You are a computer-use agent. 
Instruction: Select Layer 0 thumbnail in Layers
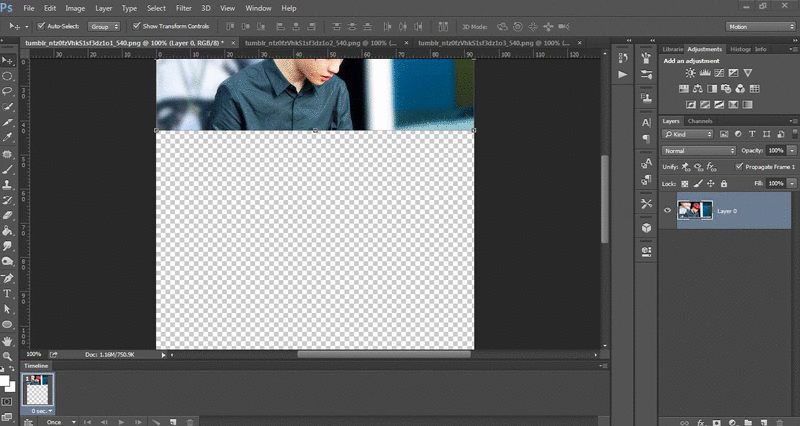pyautogui.click(x=695, y=210)
